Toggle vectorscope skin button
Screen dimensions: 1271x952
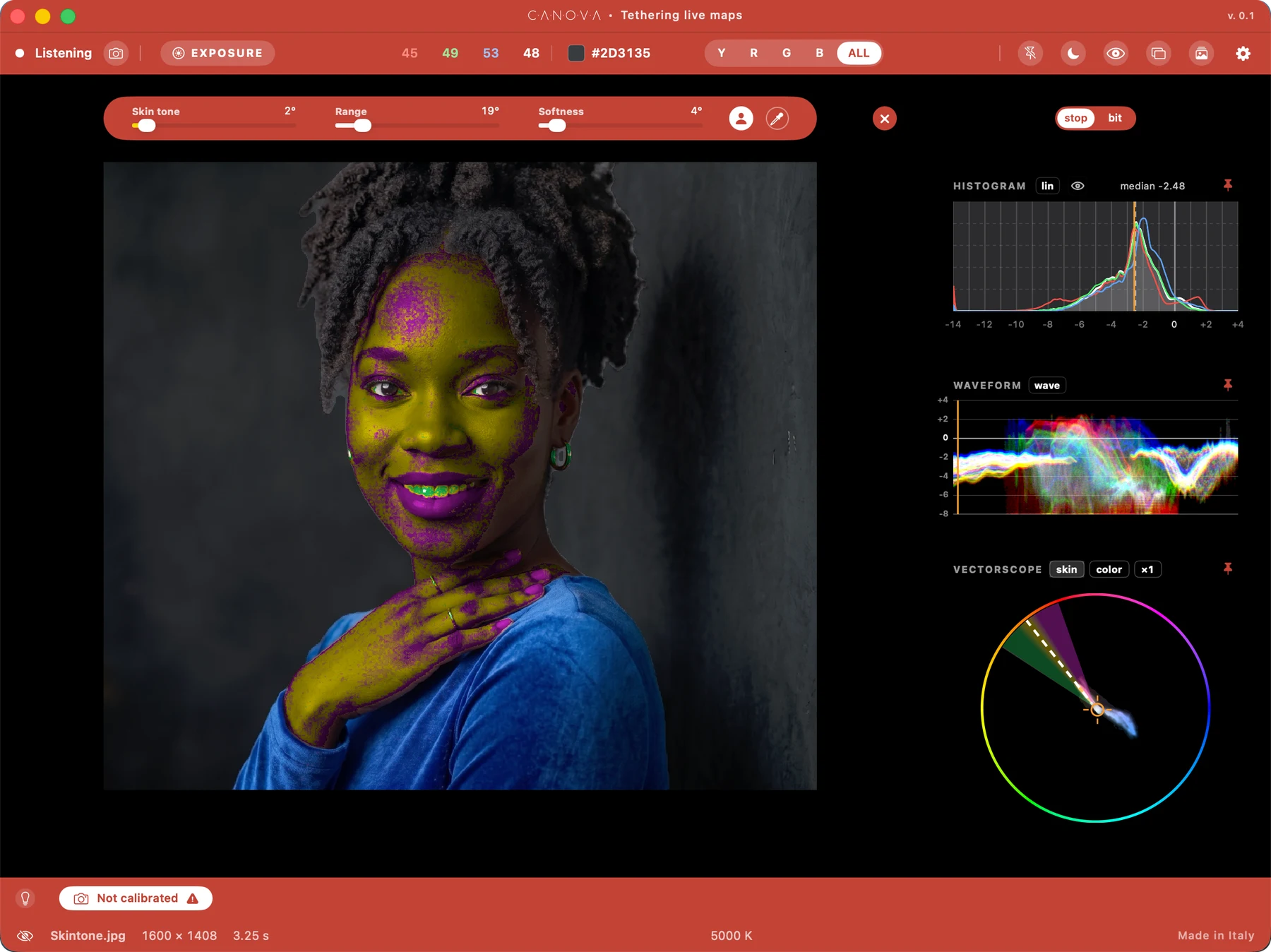[x=1066, y=569]
